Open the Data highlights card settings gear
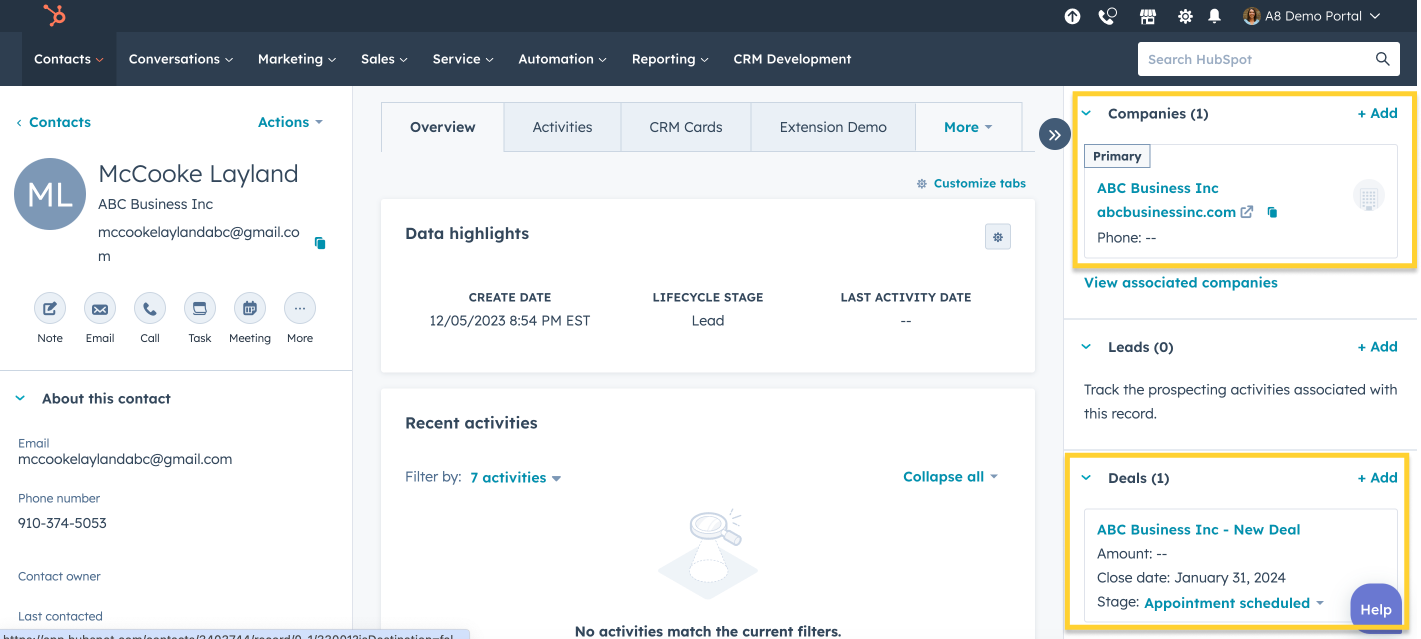The height and width of the screenshot is (639, 1421). point(997,237)
